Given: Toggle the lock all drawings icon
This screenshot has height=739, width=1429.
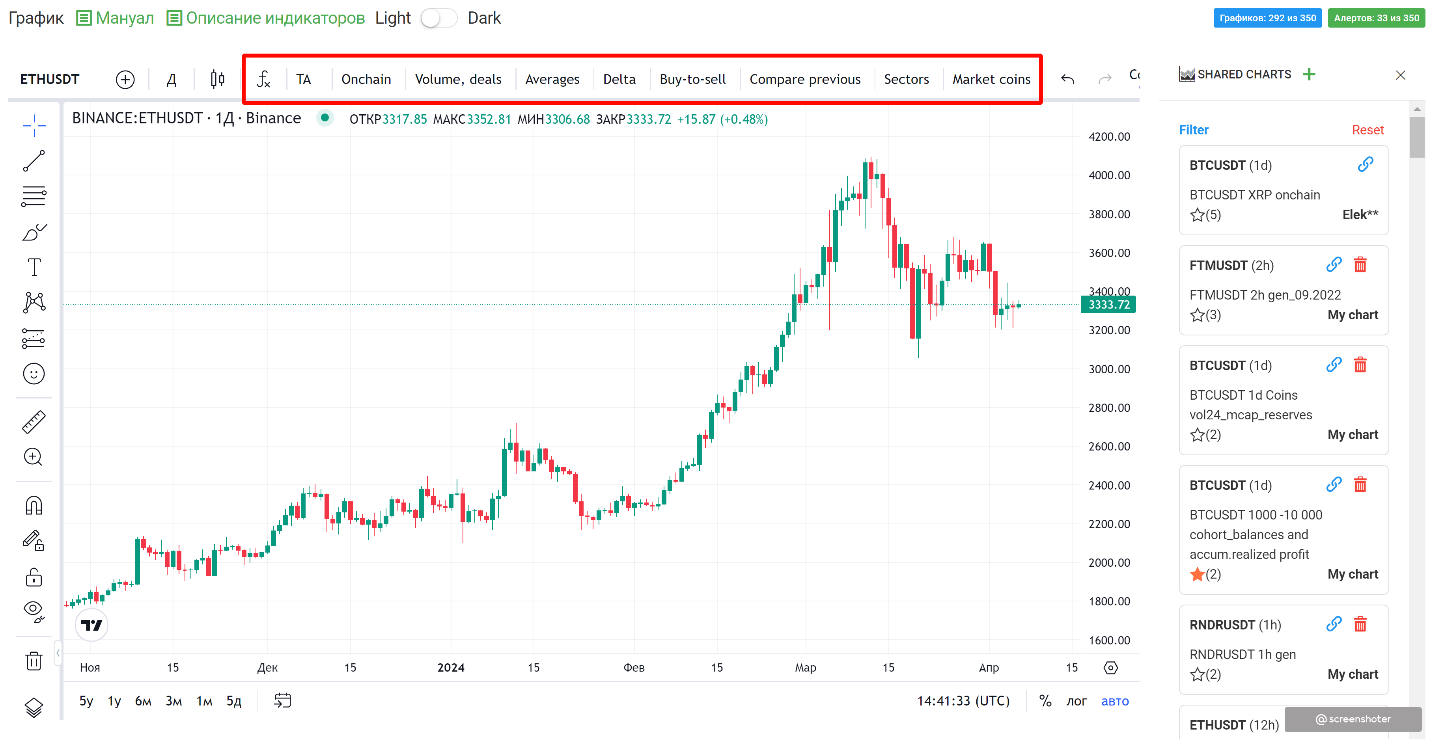Looking at the screenshot, I should (34, 577).
